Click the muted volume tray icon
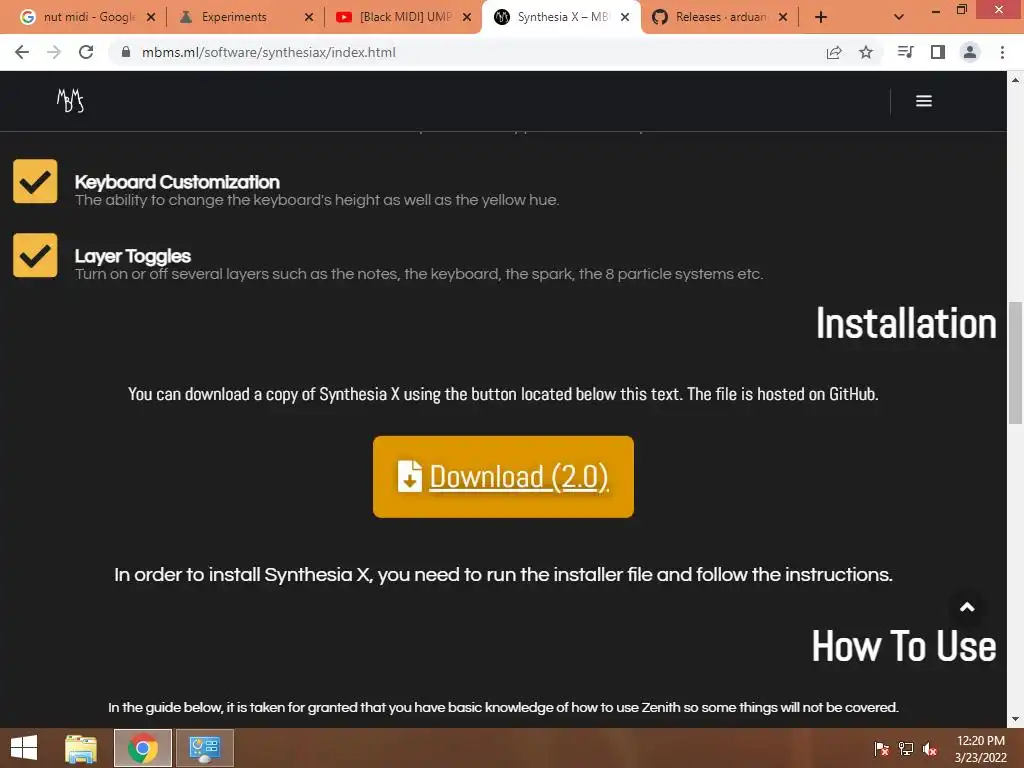 (x=930, y=748)
